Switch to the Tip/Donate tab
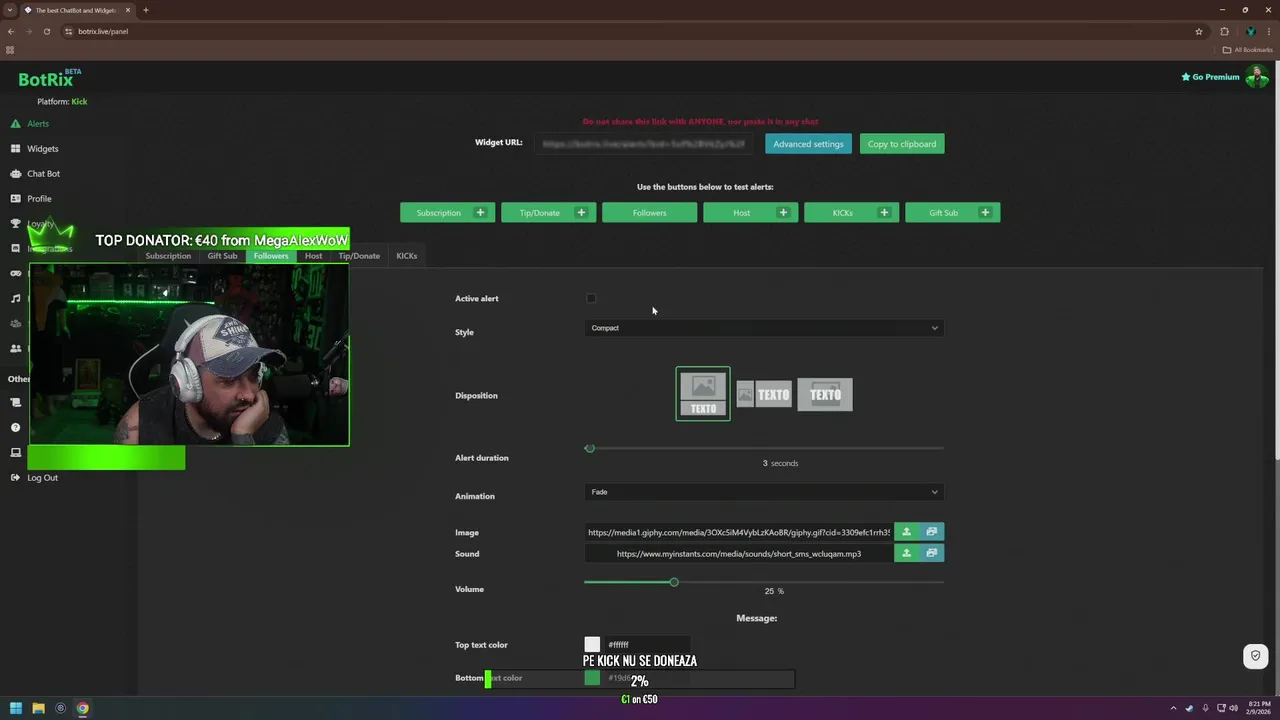The image size is (1280, 720). point(359,256)
